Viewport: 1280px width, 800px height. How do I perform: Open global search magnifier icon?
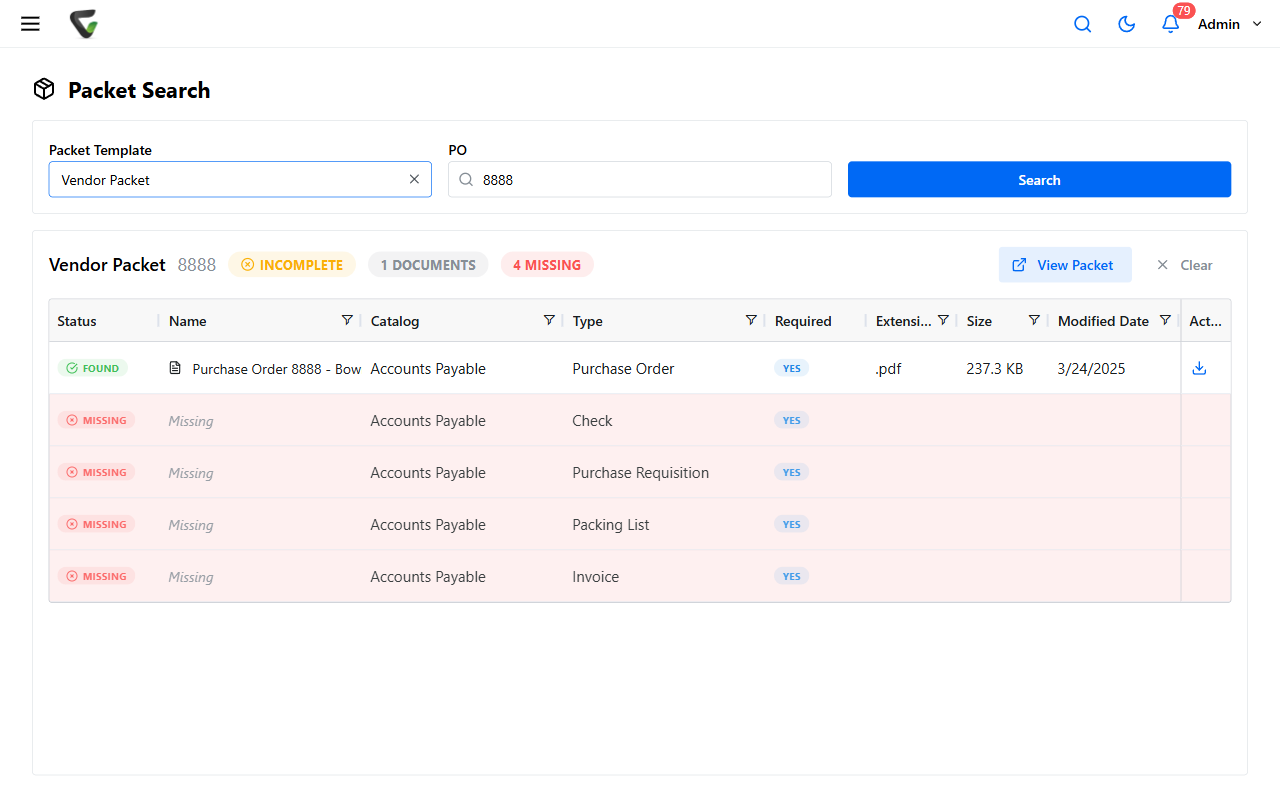coord(1082,24)
